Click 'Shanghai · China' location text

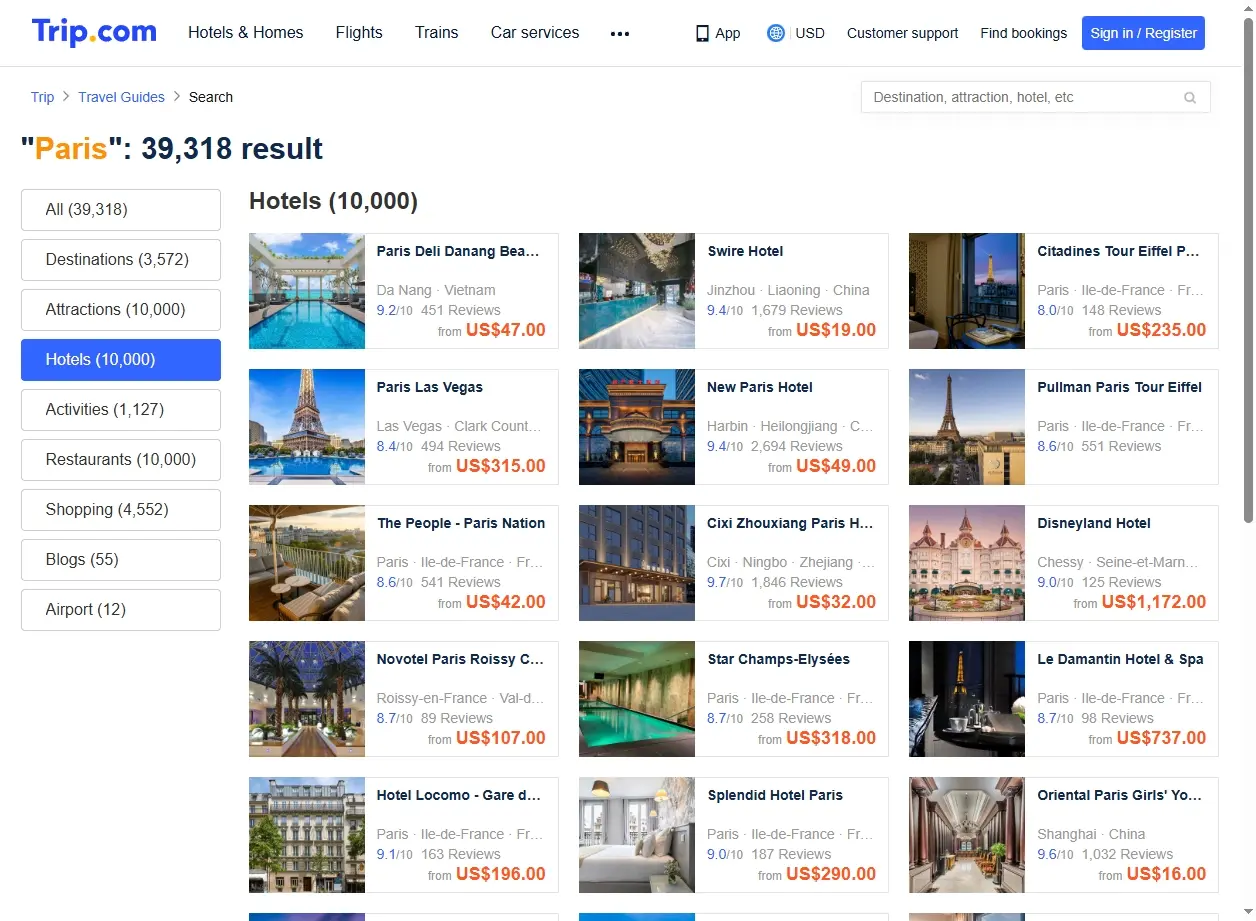[1091, 834]
